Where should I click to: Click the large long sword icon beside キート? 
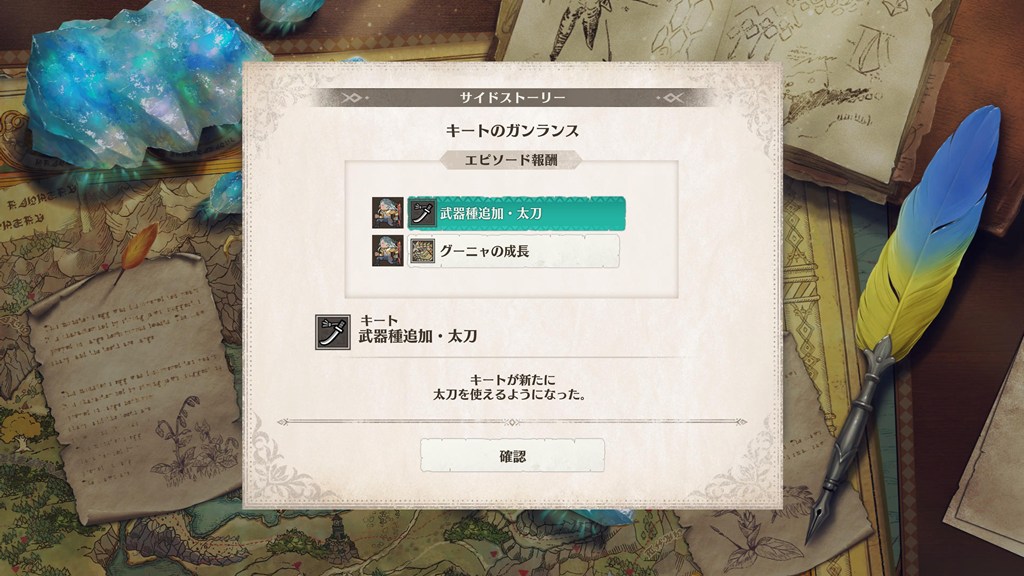coord(333,332)
